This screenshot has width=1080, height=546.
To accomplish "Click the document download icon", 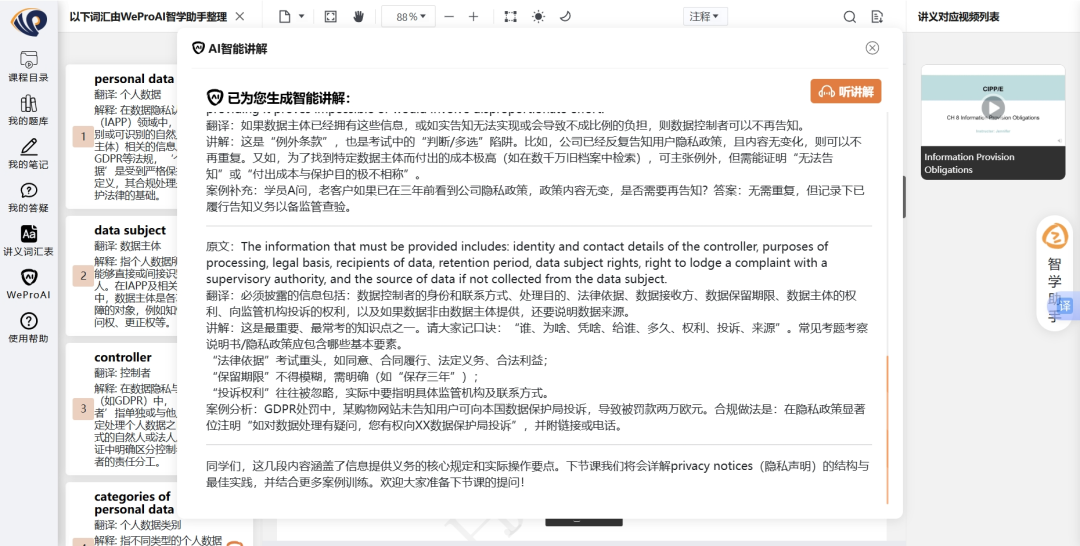I will point(877,17).
